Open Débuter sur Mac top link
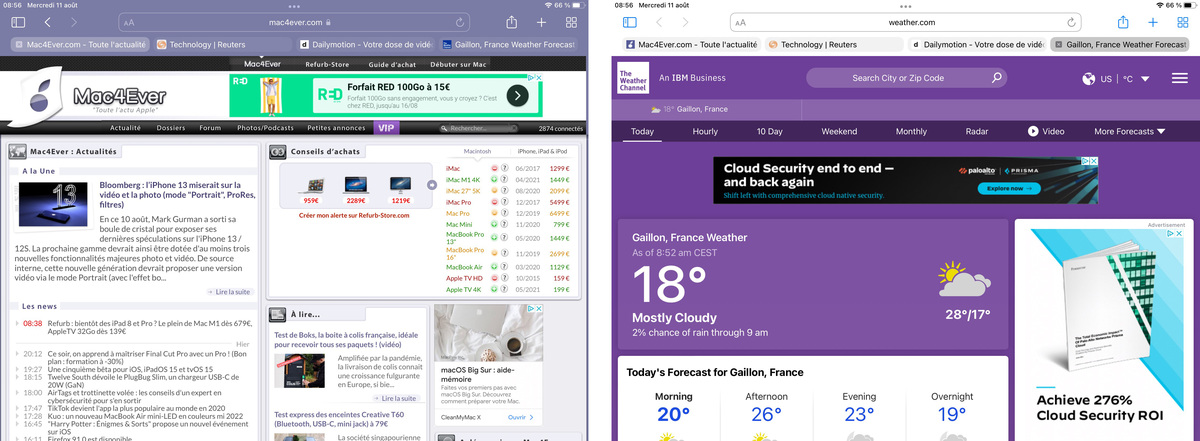Screen dimensions: 1200x441 459,64
